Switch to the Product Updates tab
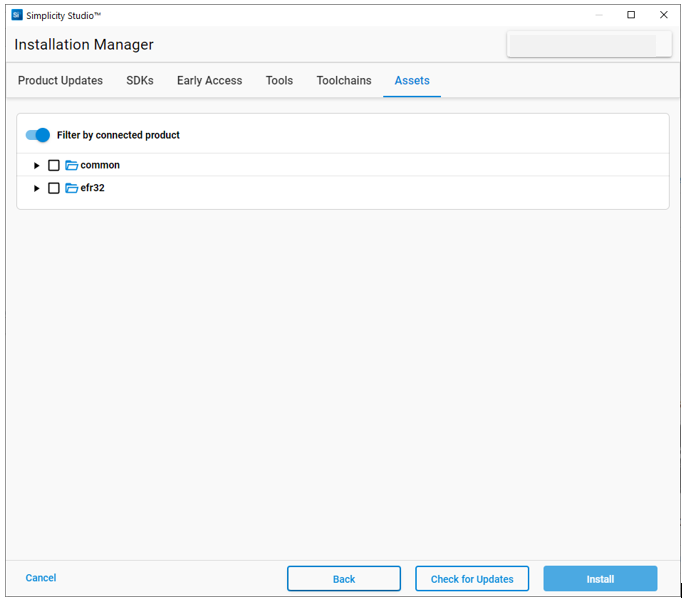684x600 pixels. click(60, 81)
